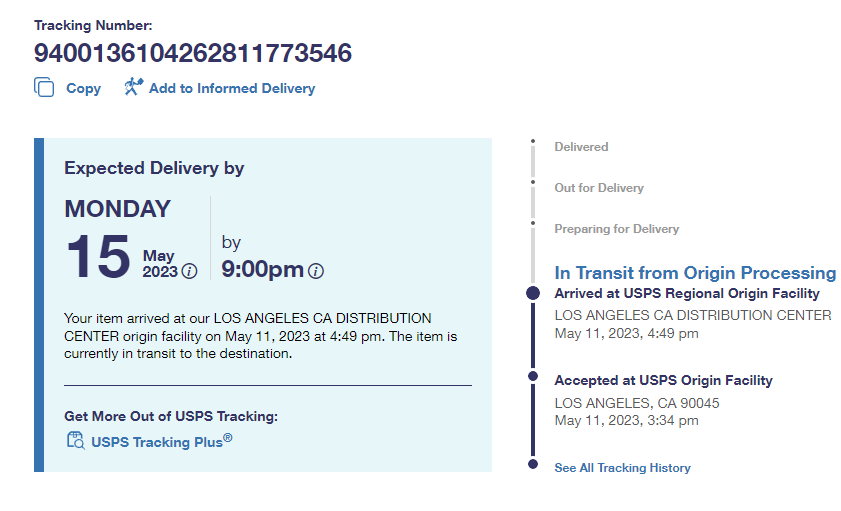This screenshot has width=841, height=511.
Task: Click the Preparing for Delivery status label
Action: click(x=616, y=229)
